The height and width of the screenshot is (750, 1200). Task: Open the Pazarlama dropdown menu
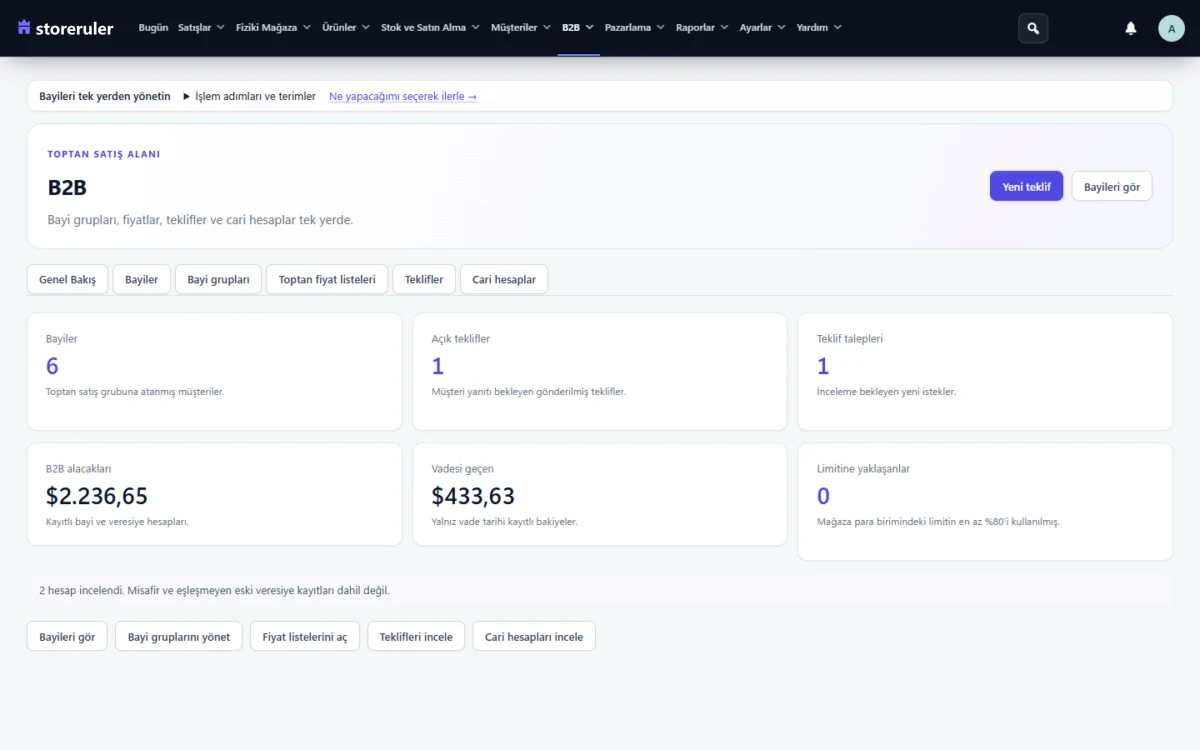tap(635, 28)
